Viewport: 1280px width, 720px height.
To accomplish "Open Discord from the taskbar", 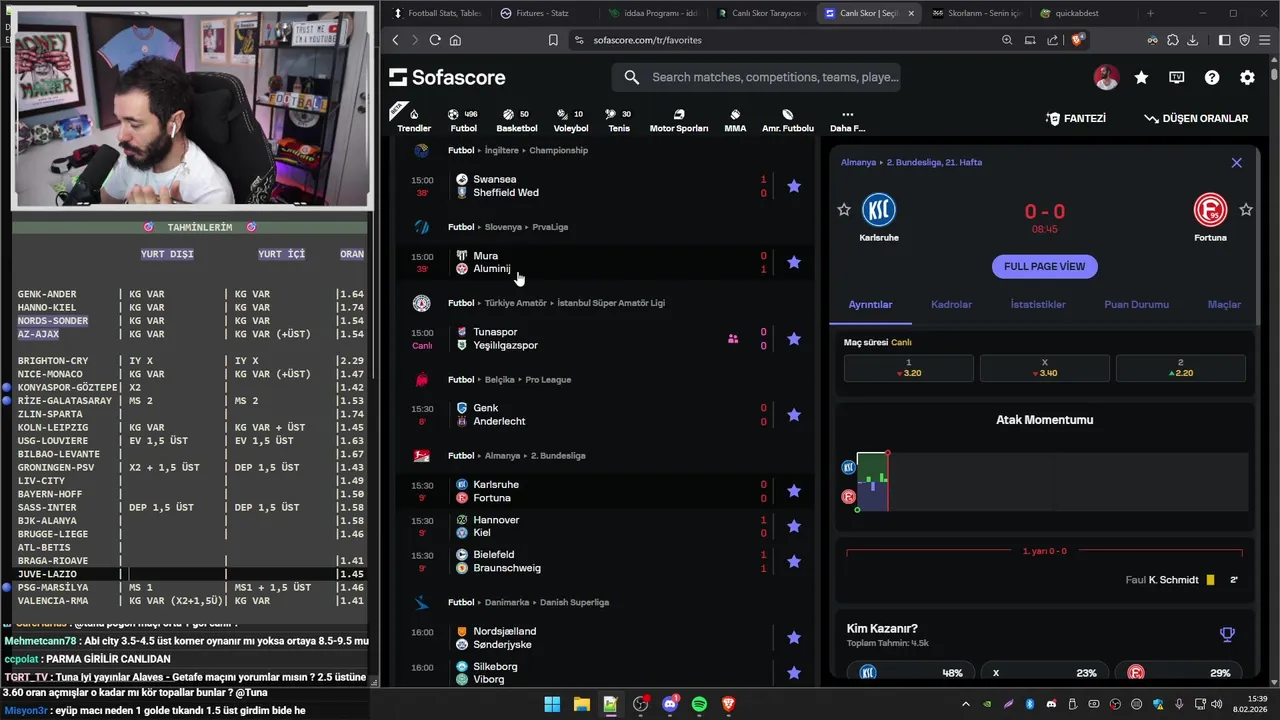I will click(x=670, y=704).
